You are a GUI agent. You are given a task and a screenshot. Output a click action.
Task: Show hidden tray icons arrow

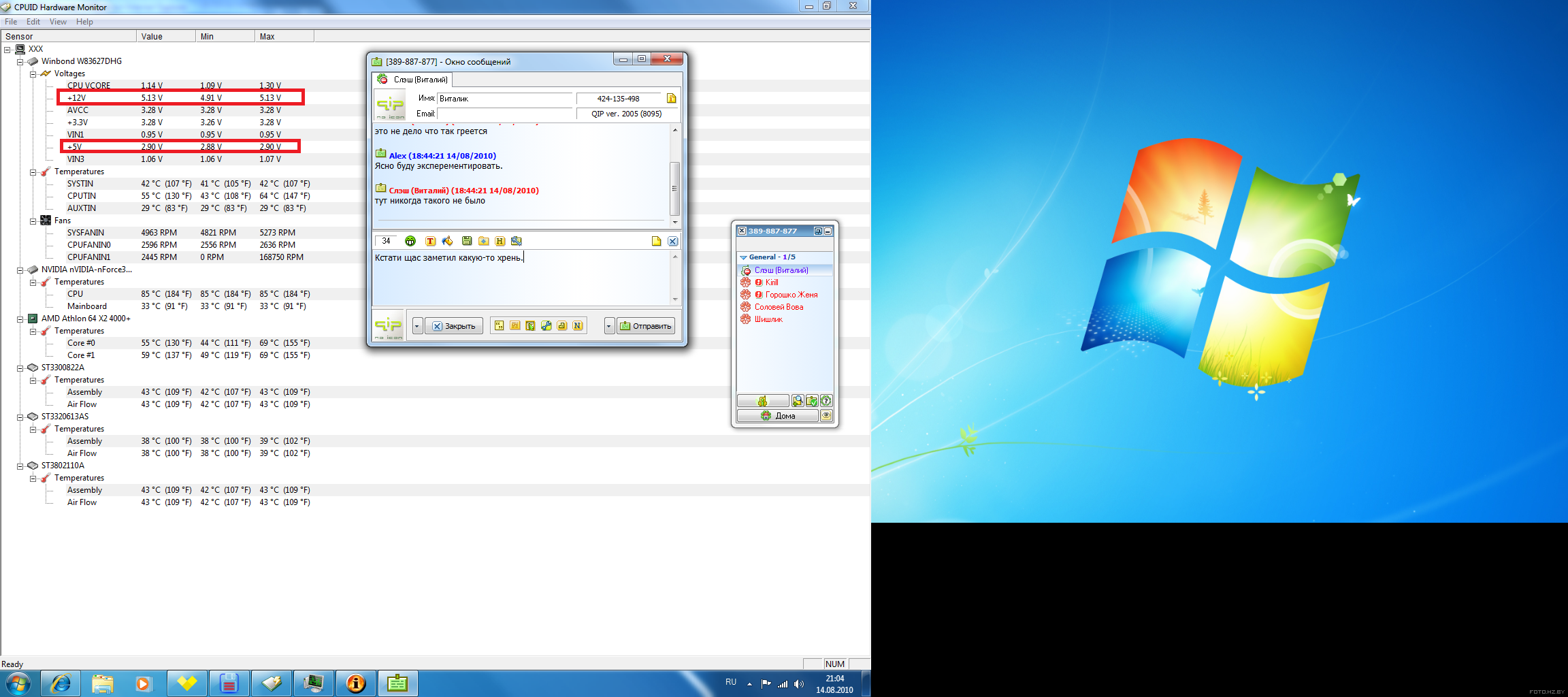coord(749,684)
